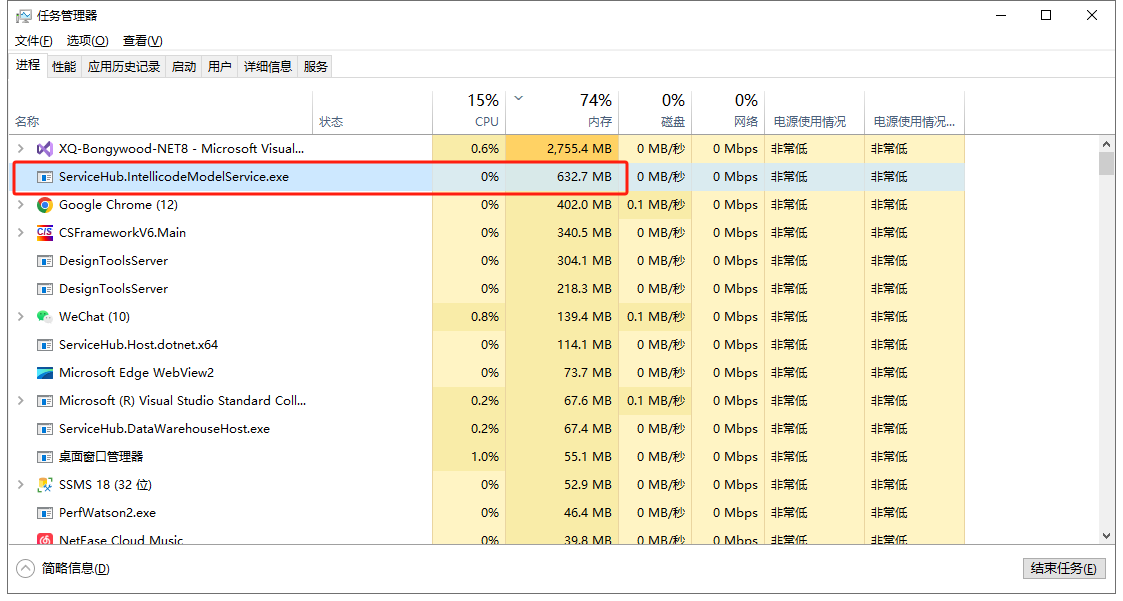
Task: Click the 0.8% CPU value for WeChat
Action: point(485,317)
